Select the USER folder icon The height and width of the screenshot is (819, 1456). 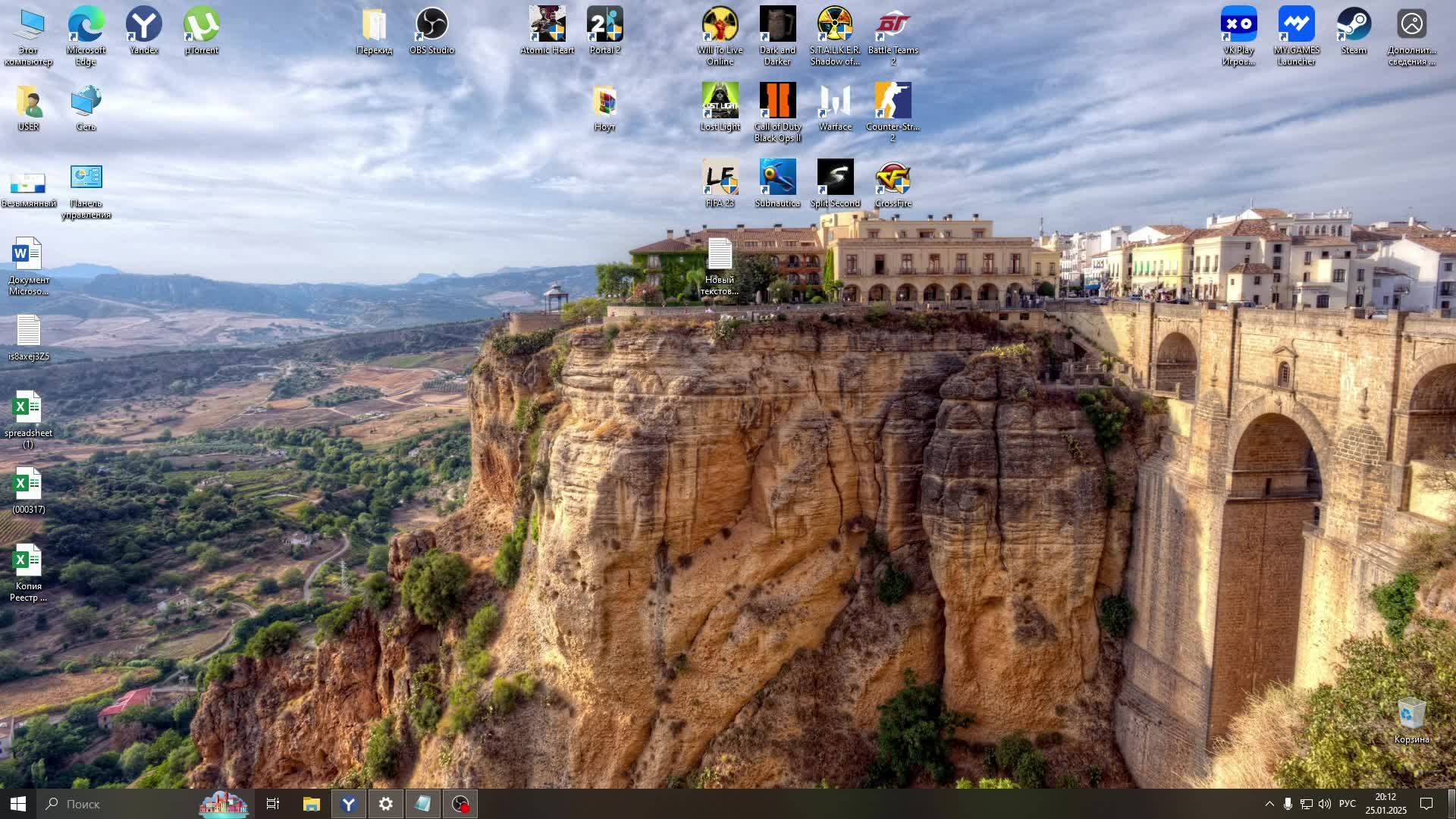point(28,108)
